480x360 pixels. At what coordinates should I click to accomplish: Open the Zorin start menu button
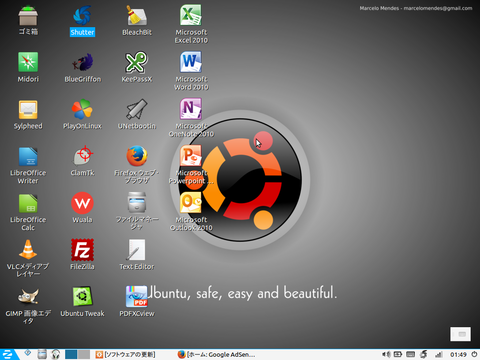(x=8, y=355)
